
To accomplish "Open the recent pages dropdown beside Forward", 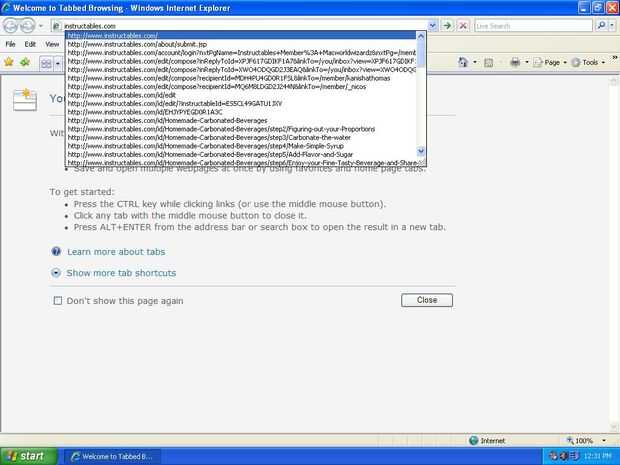I will coord(41,26).
